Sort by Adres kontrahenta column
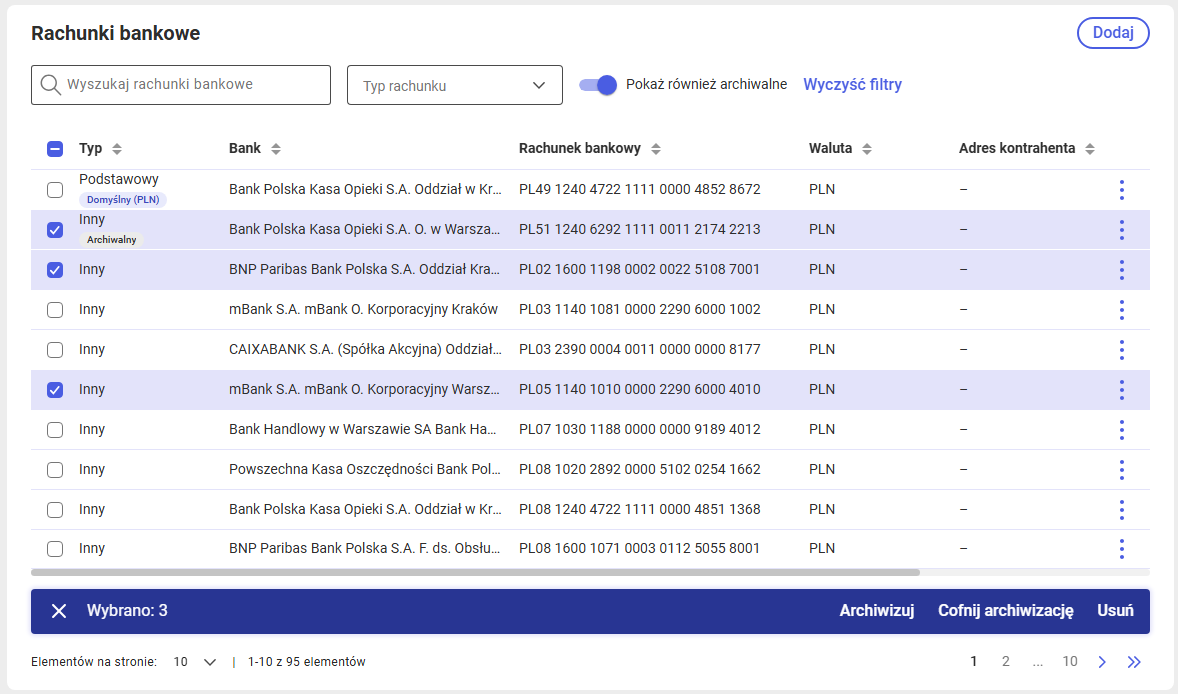This screenshot has width=1178, height=694. [x=1090, y=149]
